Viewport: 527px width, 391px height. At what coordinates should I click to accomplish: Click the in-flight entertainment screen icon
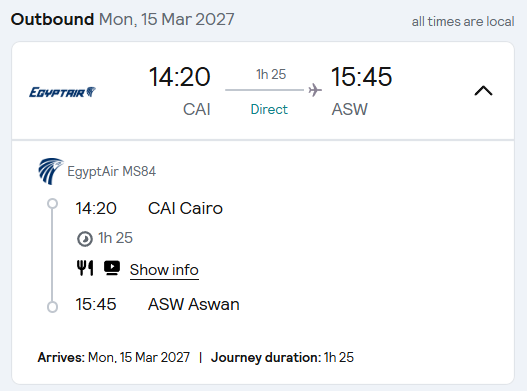click(112, 268)
